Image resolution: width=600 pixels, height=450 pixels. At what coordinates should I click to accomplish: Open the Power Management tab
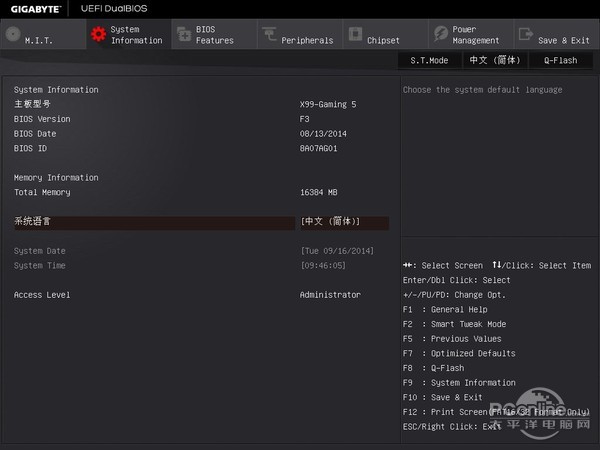coord(471,34)
